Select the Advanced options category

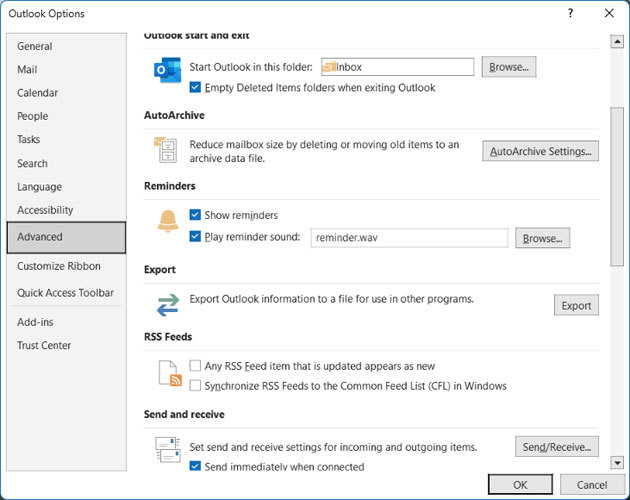point(66,237)
